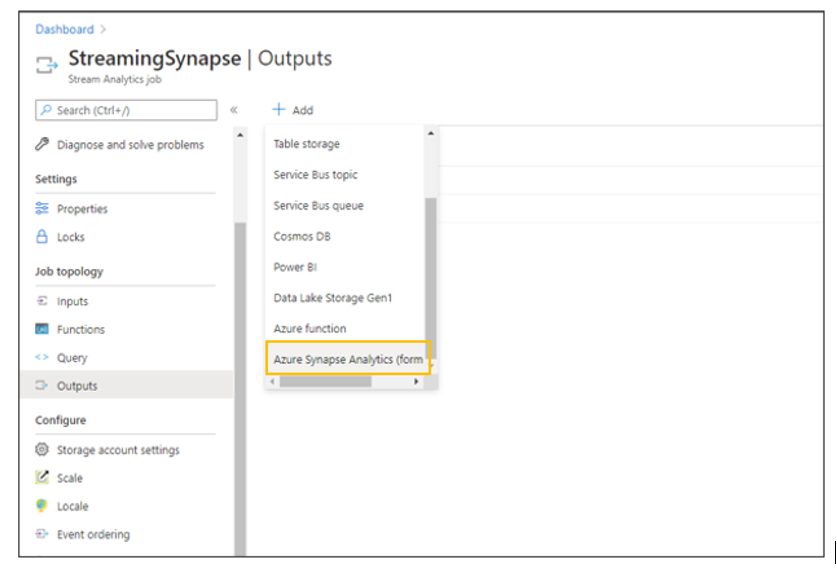Click the sidebar scroll up arrow
Screen dimensions: 837x576
(240, 135)
